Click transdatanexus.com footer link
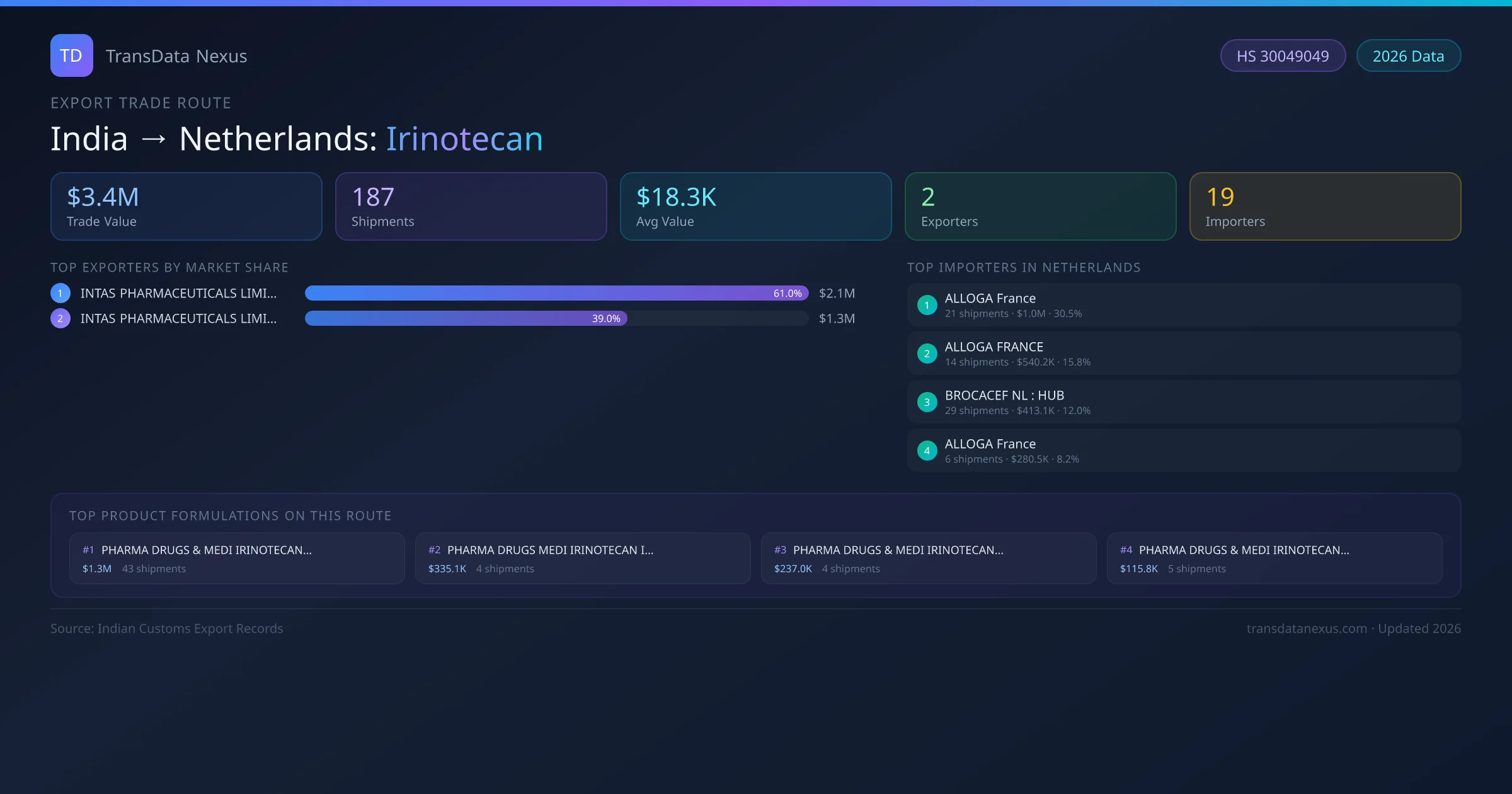Viewport: 1512px width, 794px height. pos(1306,628)
